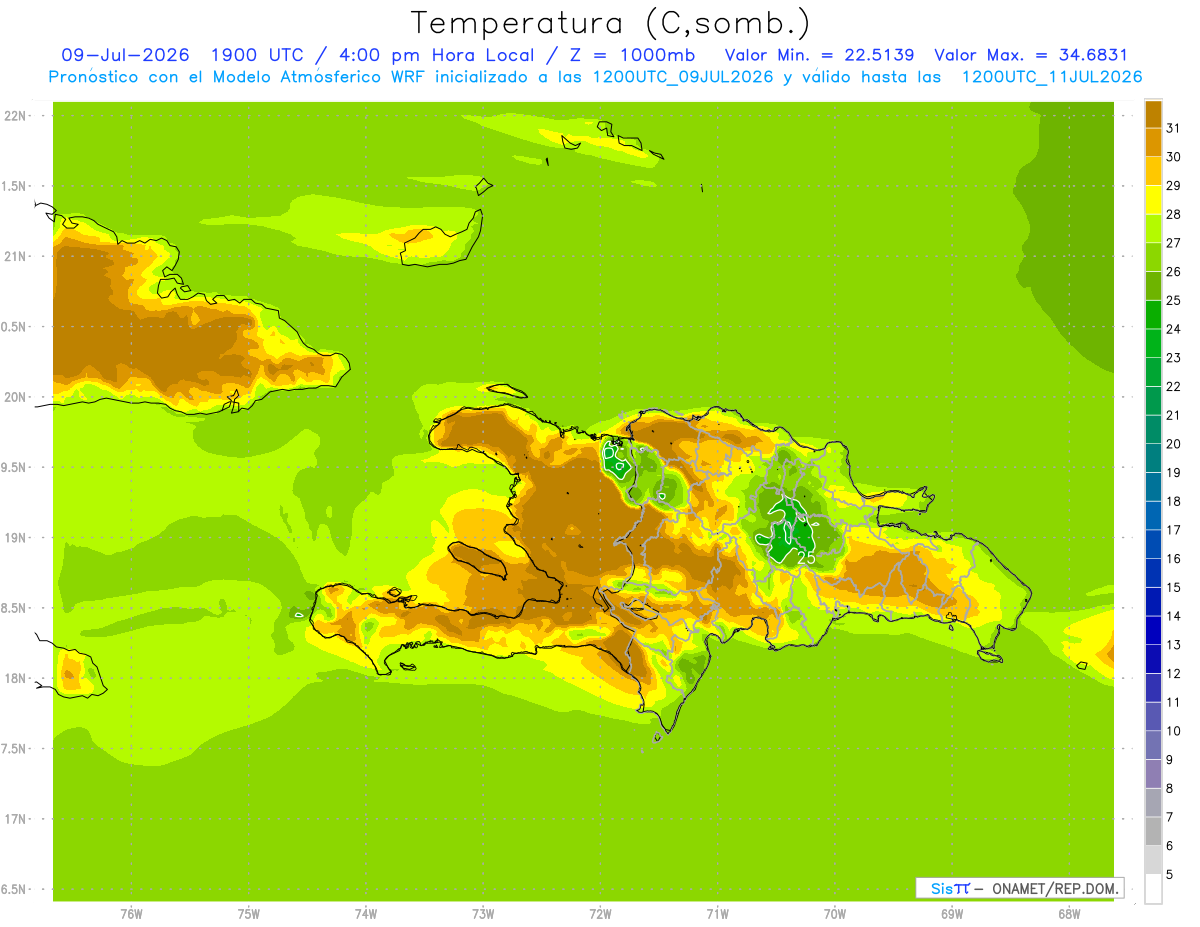Click the "71W" longitude axis label
1200x927 pixels.
[717, 914]
